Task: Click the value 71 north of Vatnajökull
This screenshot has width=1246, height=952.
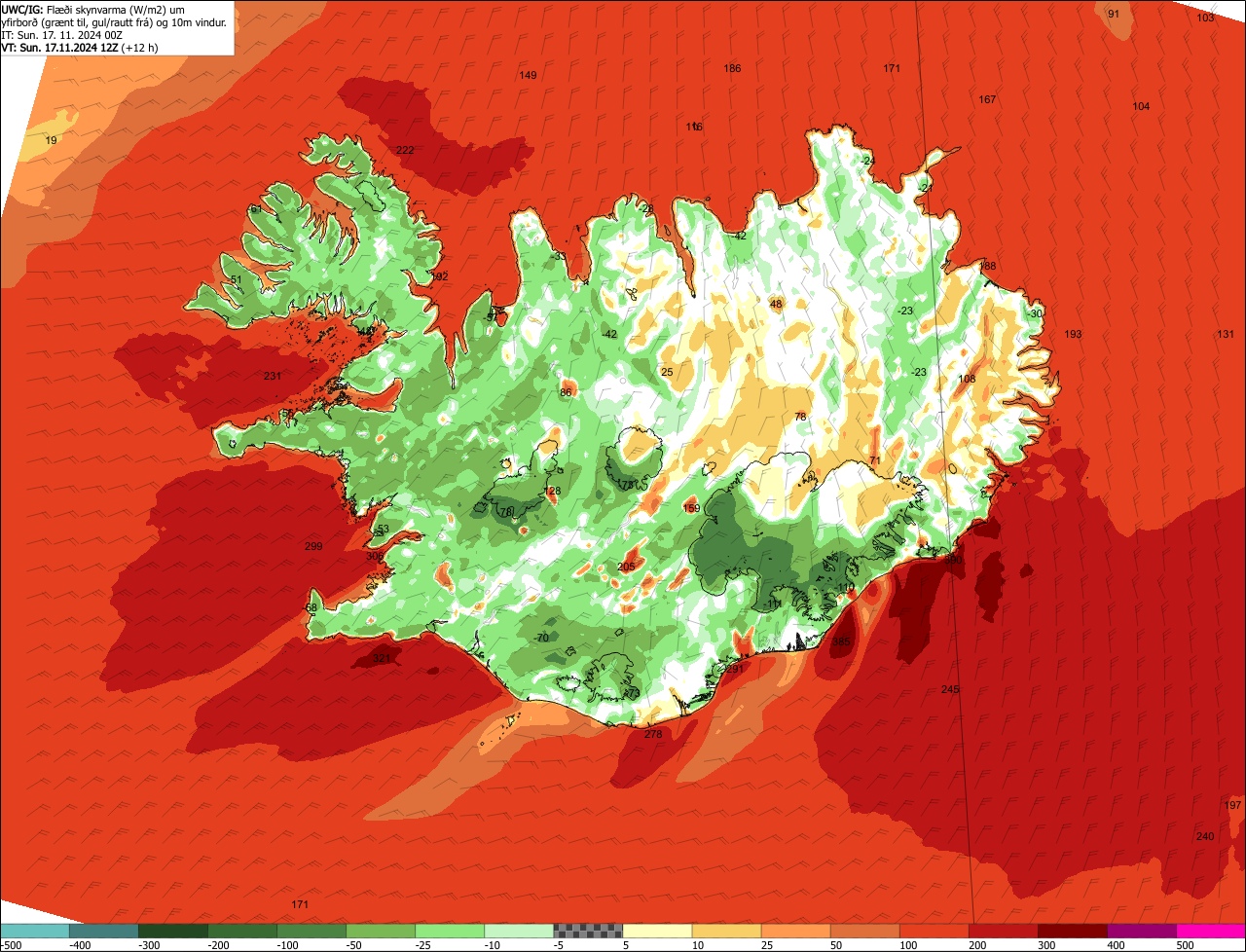Action: (874, 460)
